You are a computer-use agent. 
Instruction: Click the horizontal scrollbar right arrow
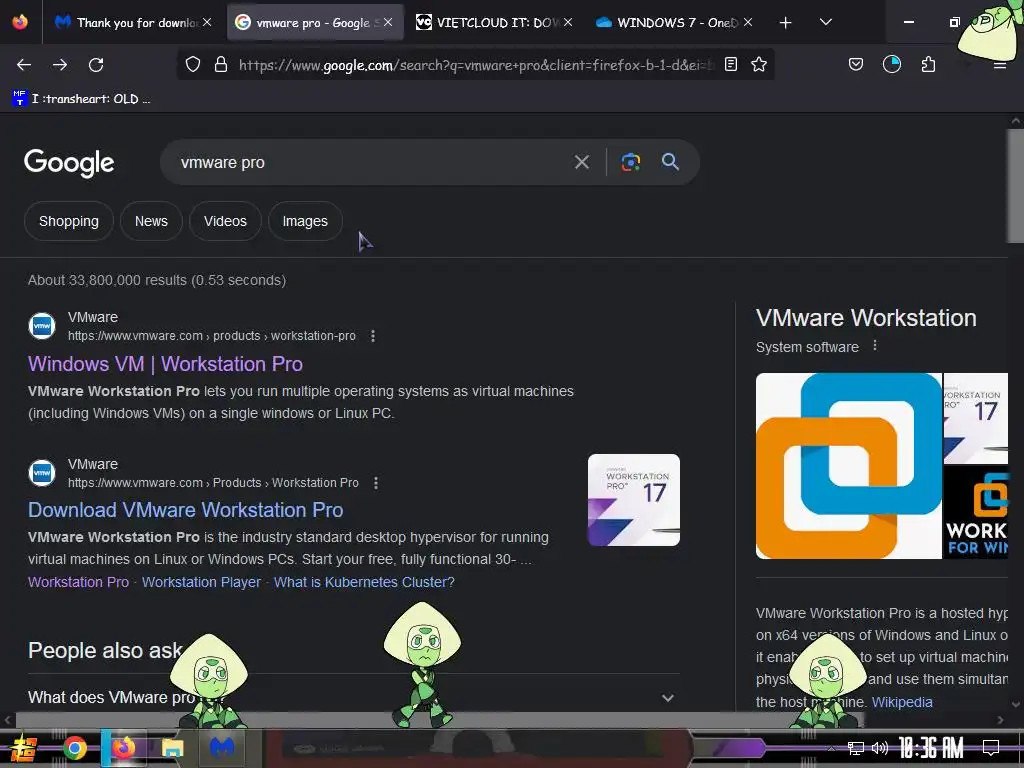pyautogui.click(x=1000, y=720)
